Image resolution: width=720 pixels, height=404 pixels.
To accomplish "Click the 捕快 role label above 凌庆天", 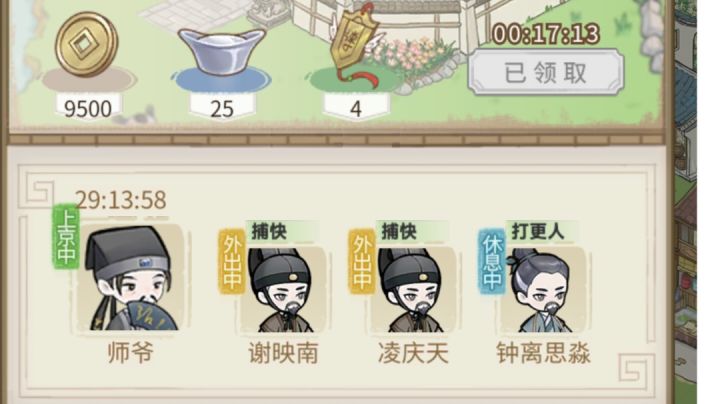I will pyautogui.click(x=399, y=232).
